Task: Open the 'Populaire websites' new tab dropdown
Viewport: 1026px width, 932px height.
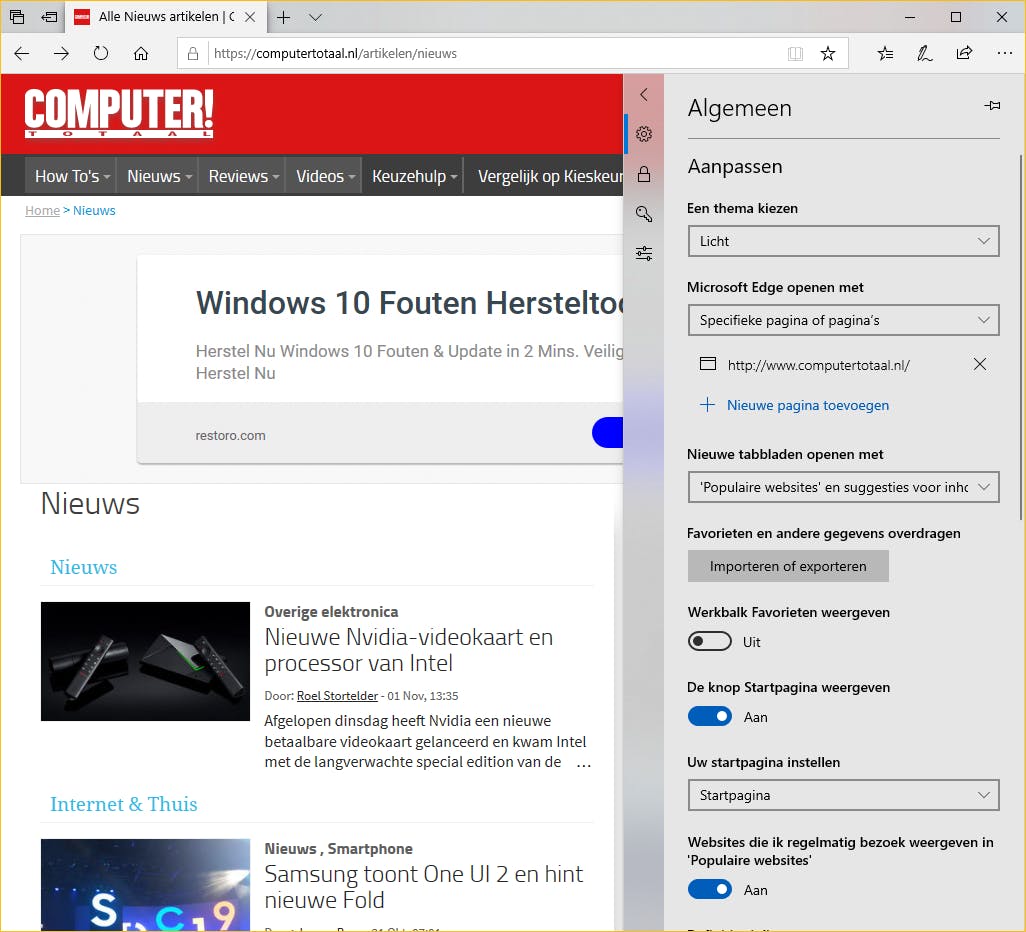Action: 843,488
